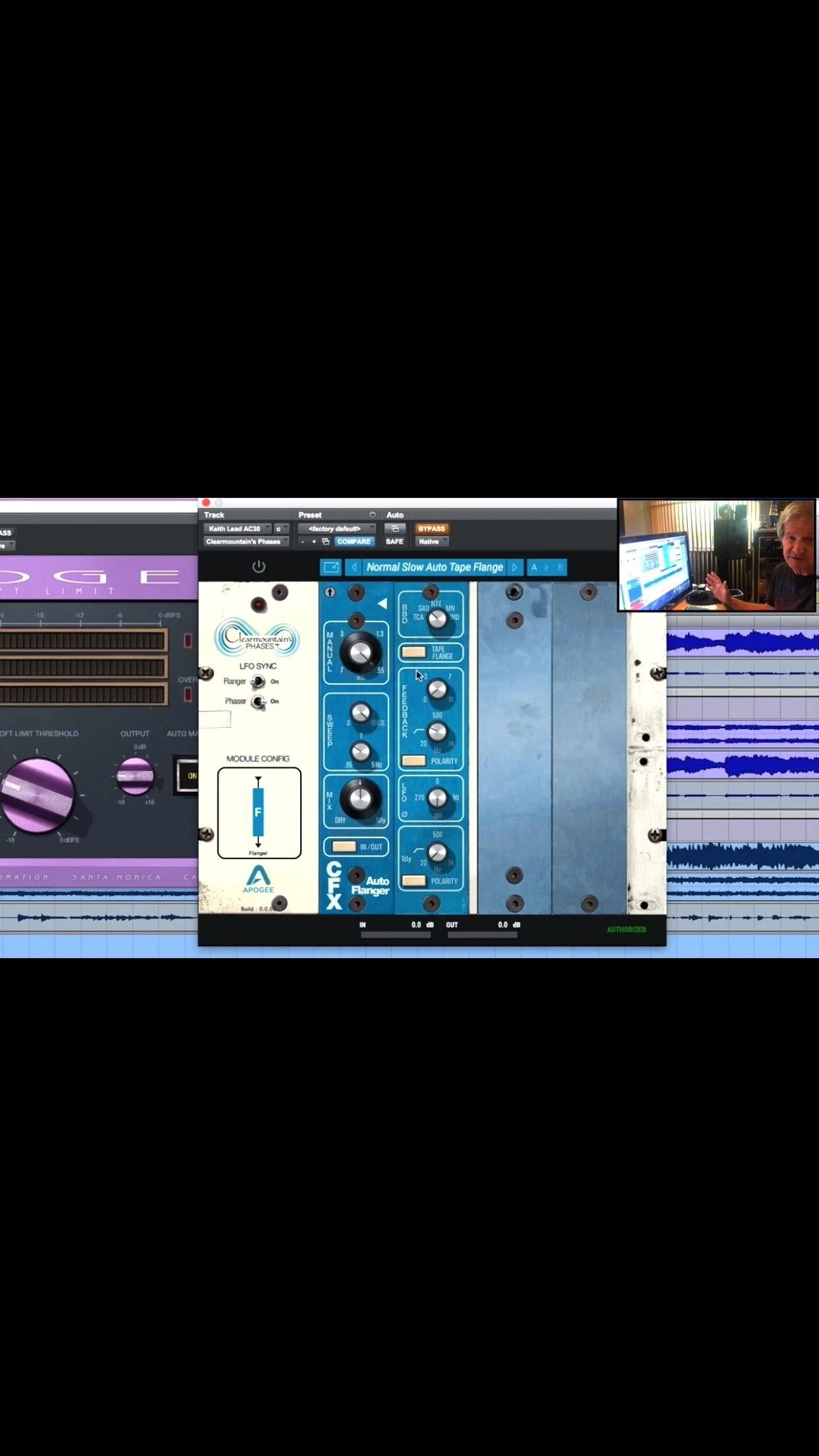Toggle the FEEDBACK POLARITY switch
This screenshot has height=1456, width=819.
(414, 760)
